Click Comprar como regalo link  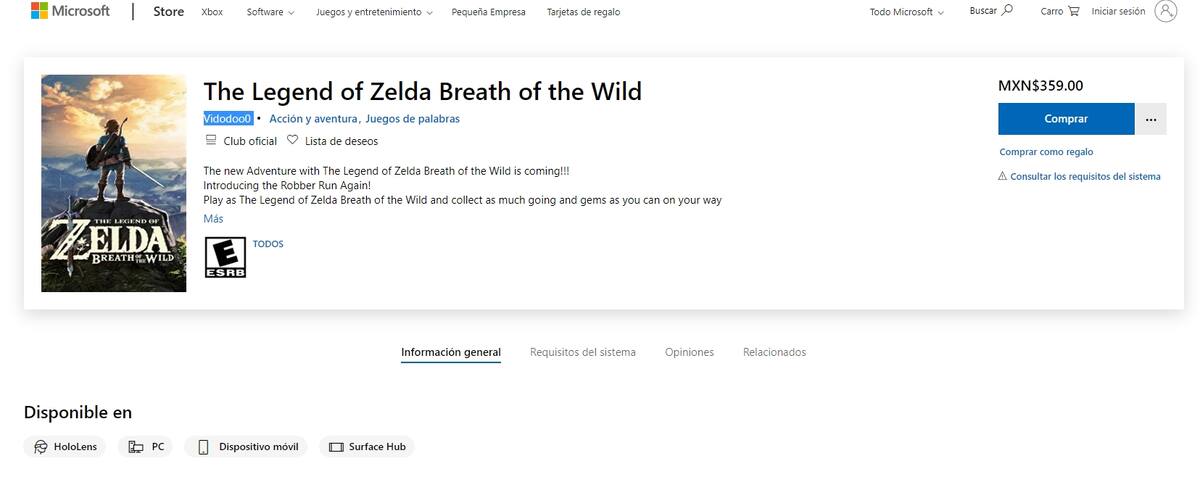pyautogui.click(x=1046, y=152)
